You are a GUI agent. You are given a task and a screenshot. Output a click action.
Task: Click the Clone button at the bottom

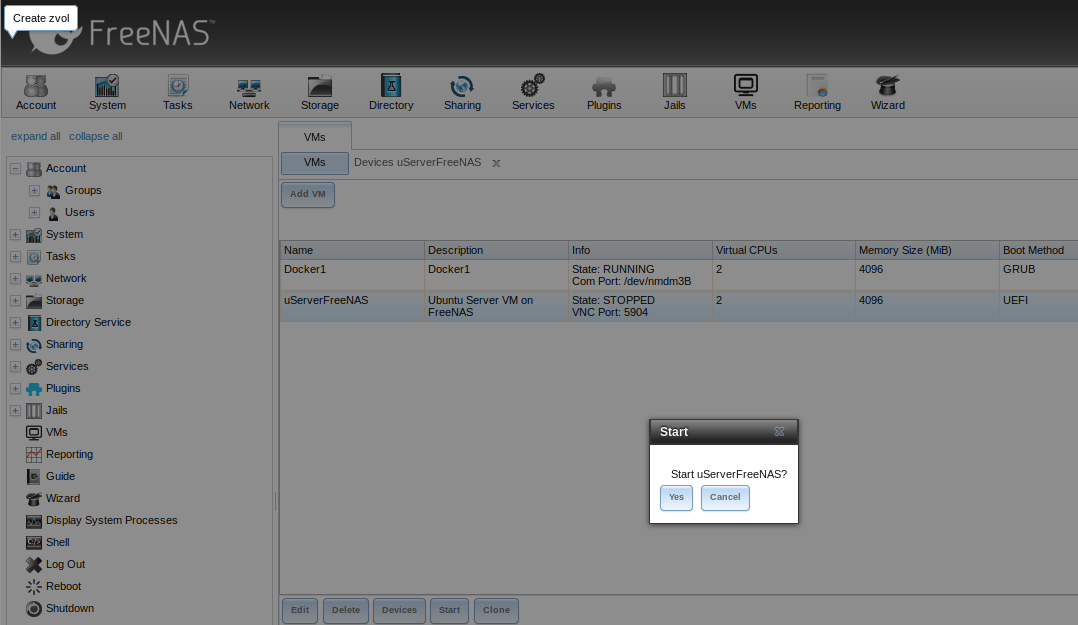496,611
